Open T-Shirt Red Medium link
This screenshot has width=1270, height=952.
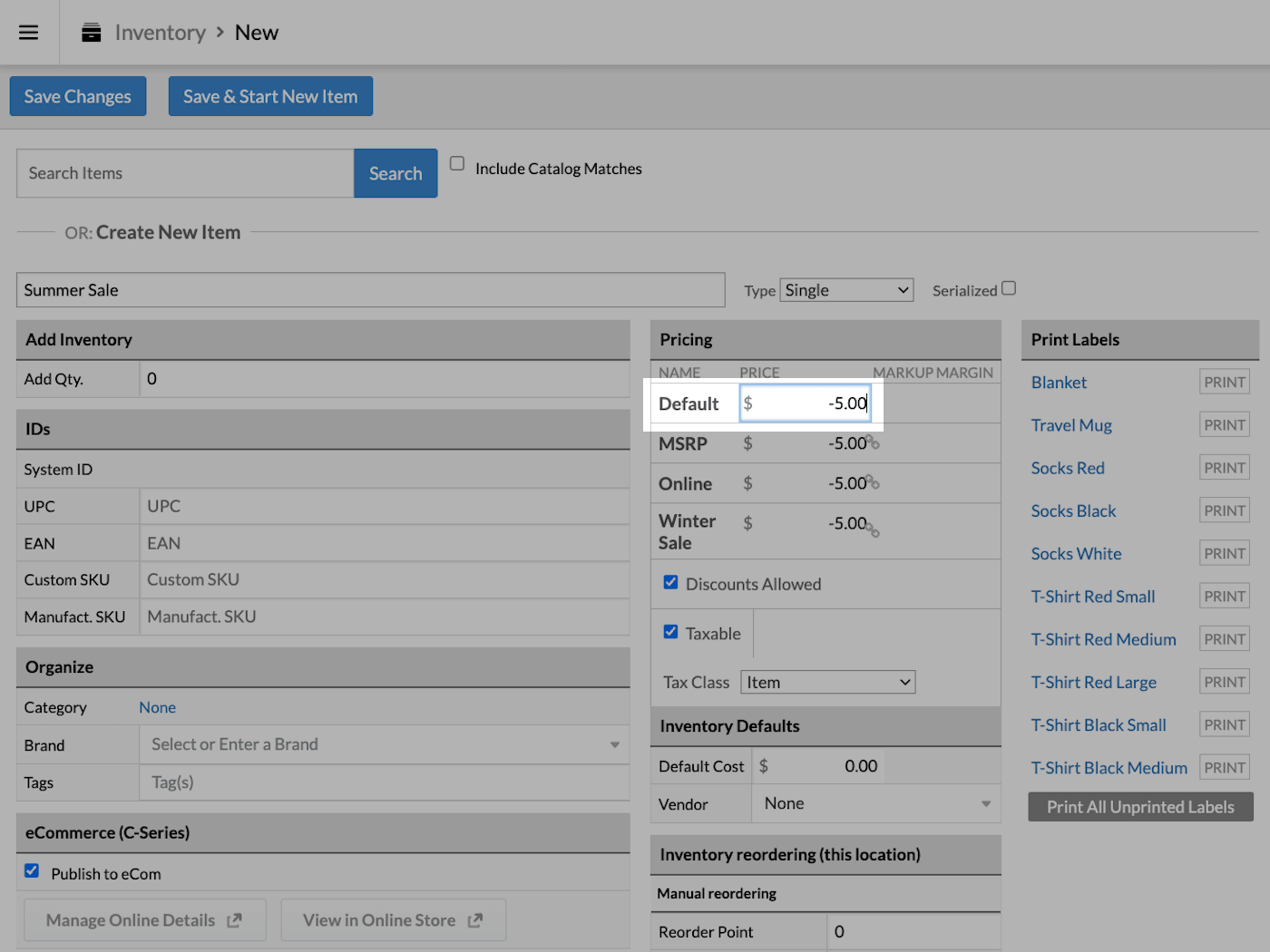point(1103,639)
